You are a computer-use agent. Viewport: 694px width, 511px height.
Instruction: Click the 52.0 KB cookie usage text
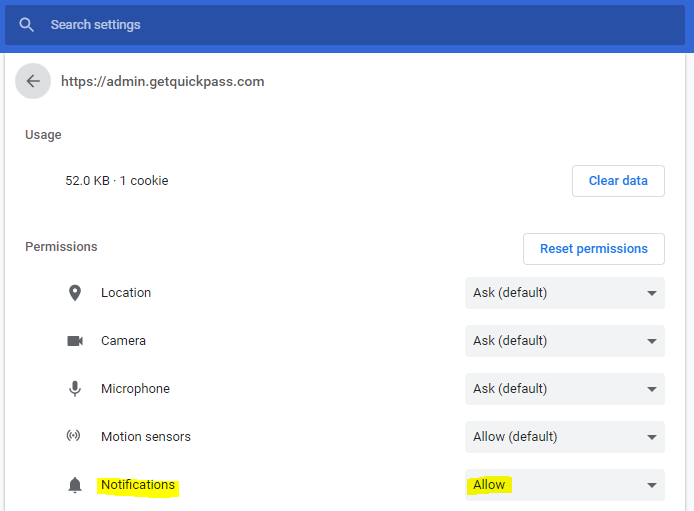(117, 181)
